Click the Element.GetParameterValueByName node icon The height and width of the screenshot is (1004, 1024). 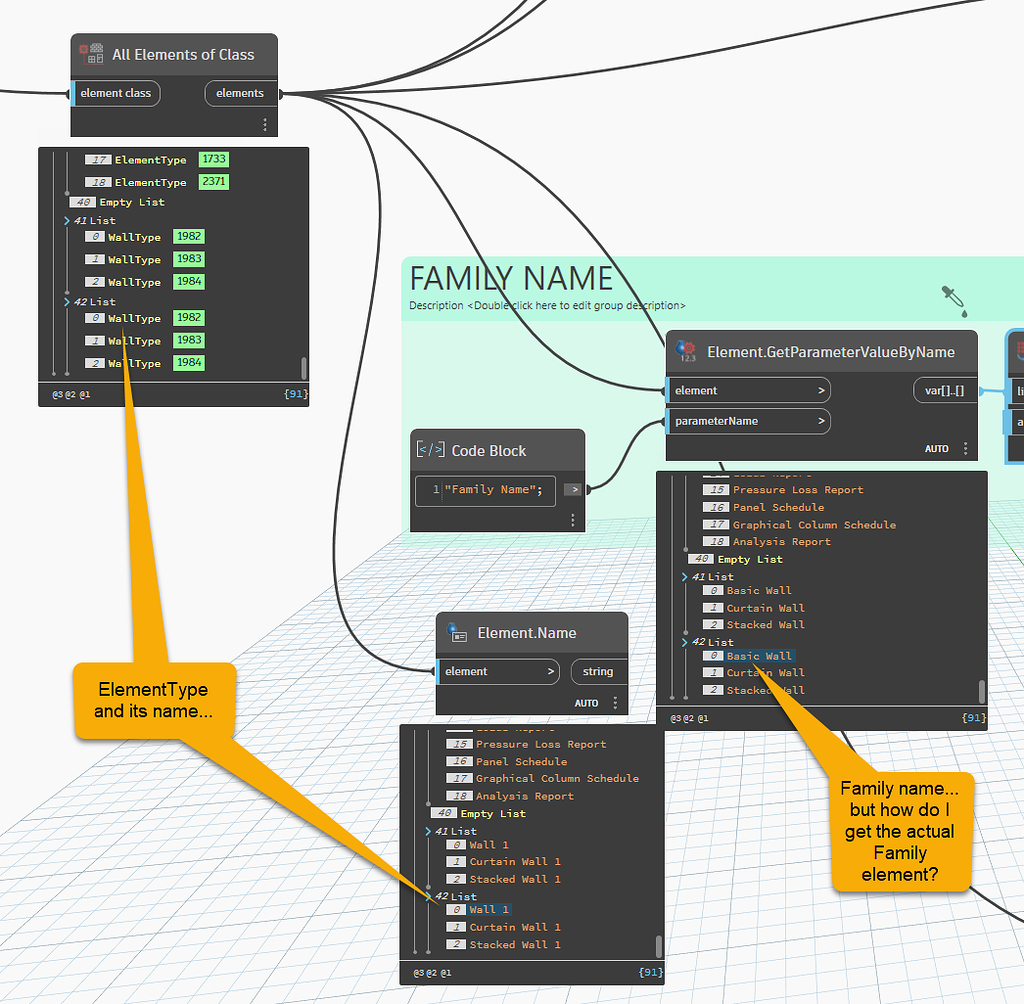pos(686,351)
